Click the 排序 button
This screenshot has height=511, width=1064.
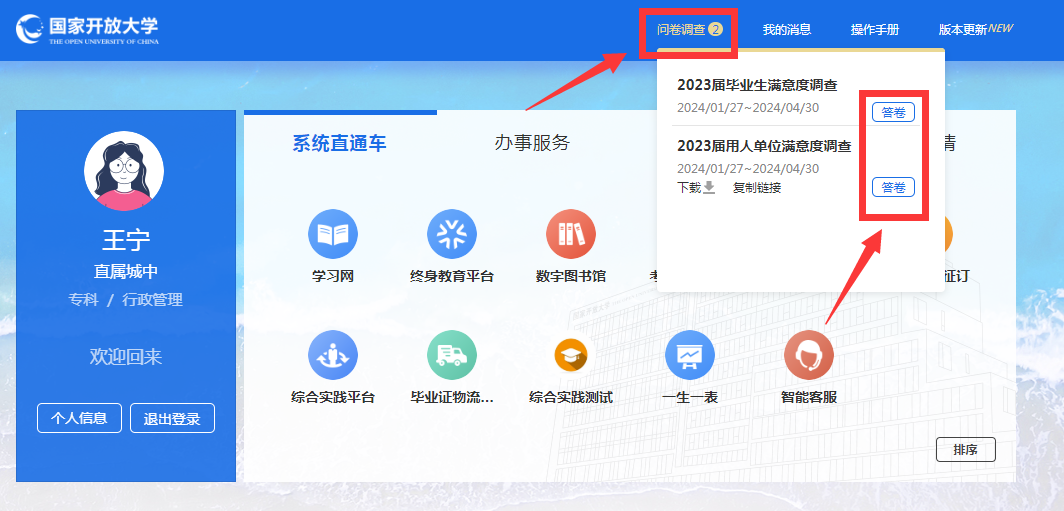[x=966, y=450]
